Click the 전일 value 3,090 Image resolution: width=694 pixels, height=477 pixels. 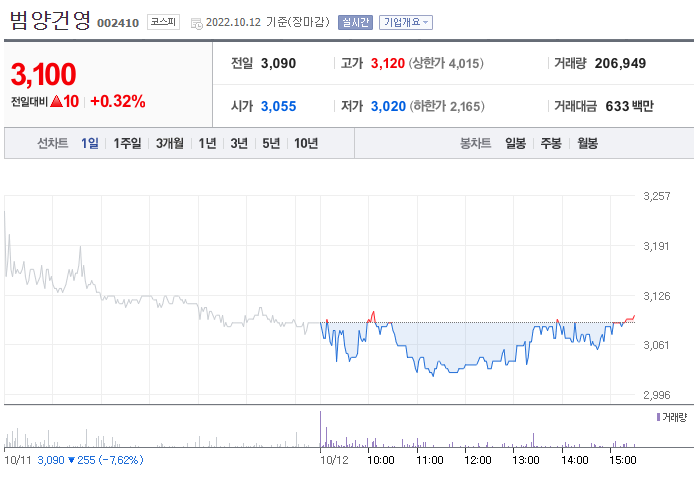[278, 63]
